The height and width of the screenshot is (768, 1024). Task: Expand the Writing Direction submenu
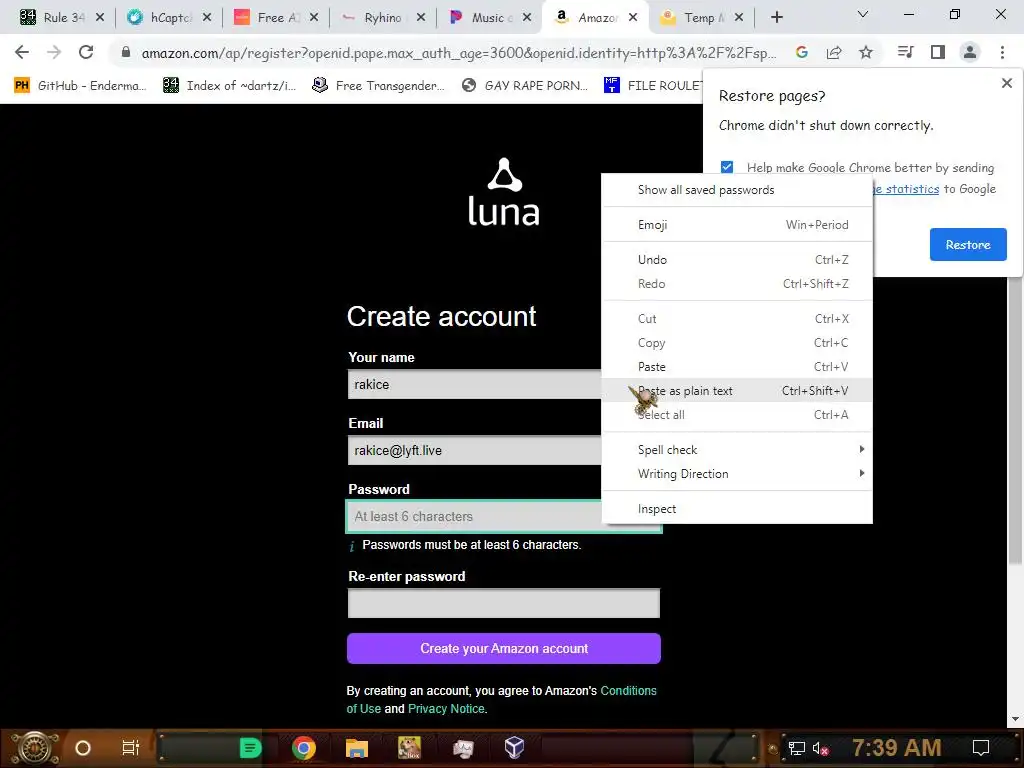coord(737,474)
